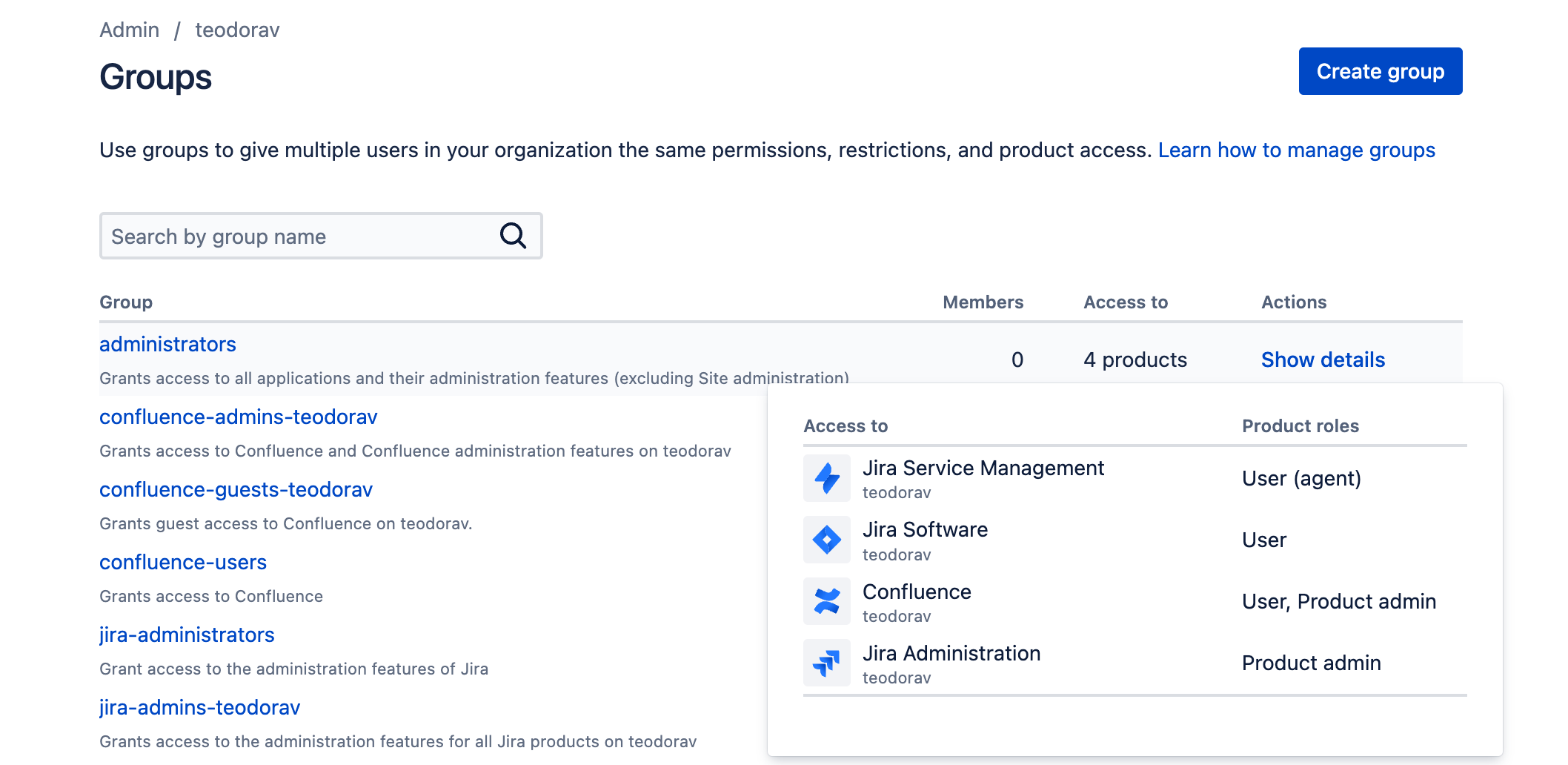Image resolution: width=1568 pixels, height=765 pixels.
Task: Open the administrators group
Action: 167,344
